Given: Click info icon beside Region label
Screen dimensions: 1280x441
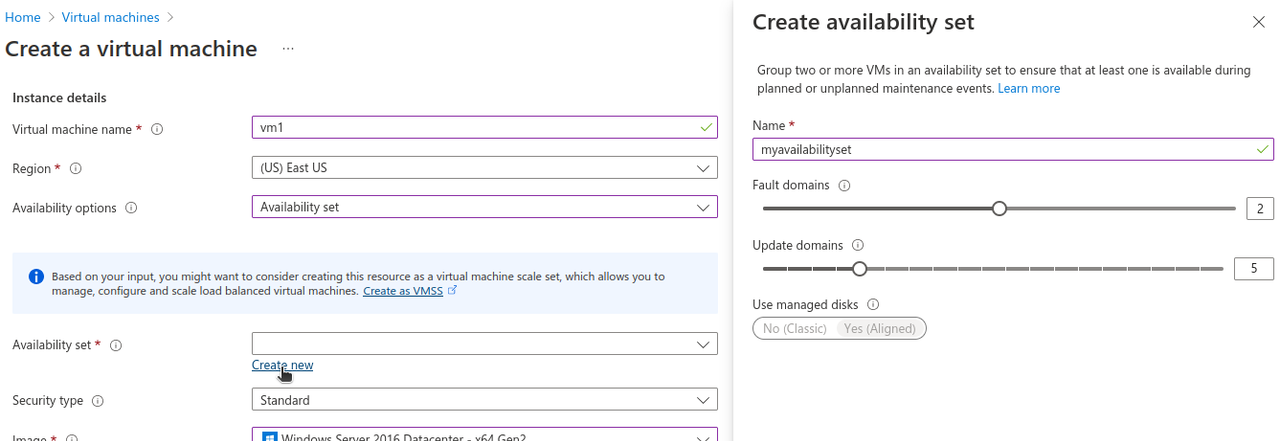Looking at the screenshot, I should [x=76, y=169].
